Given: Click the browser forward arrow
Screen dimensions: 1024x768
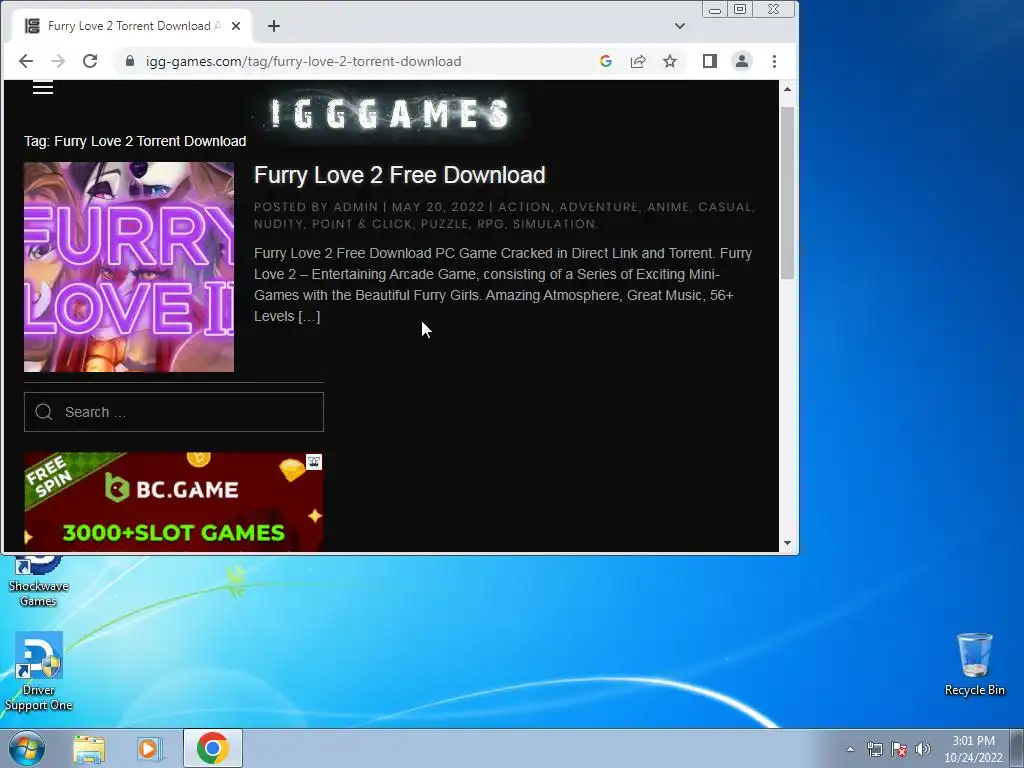Looking at the screenshot, I should [x=58, y=61].
